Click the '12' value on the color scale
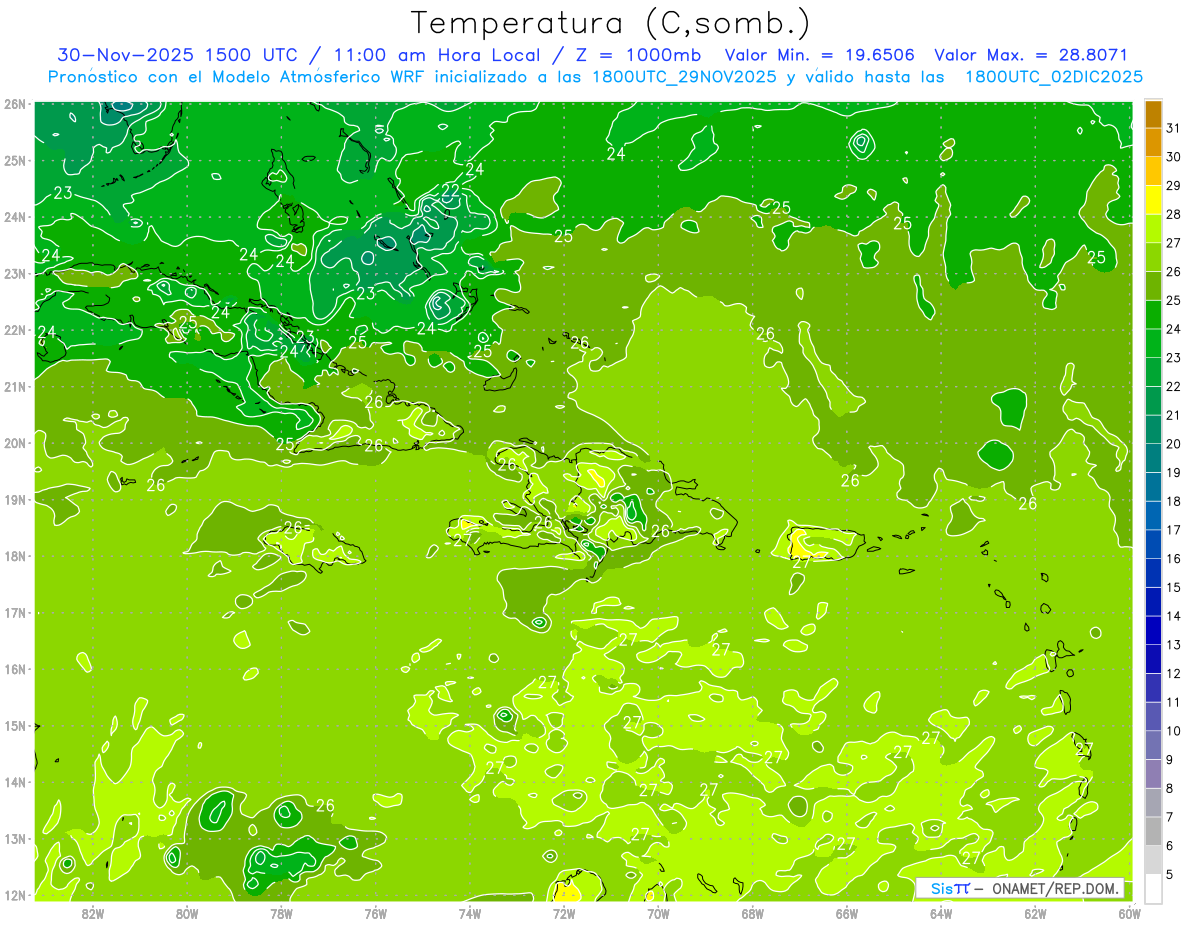 coord(1174,673)
